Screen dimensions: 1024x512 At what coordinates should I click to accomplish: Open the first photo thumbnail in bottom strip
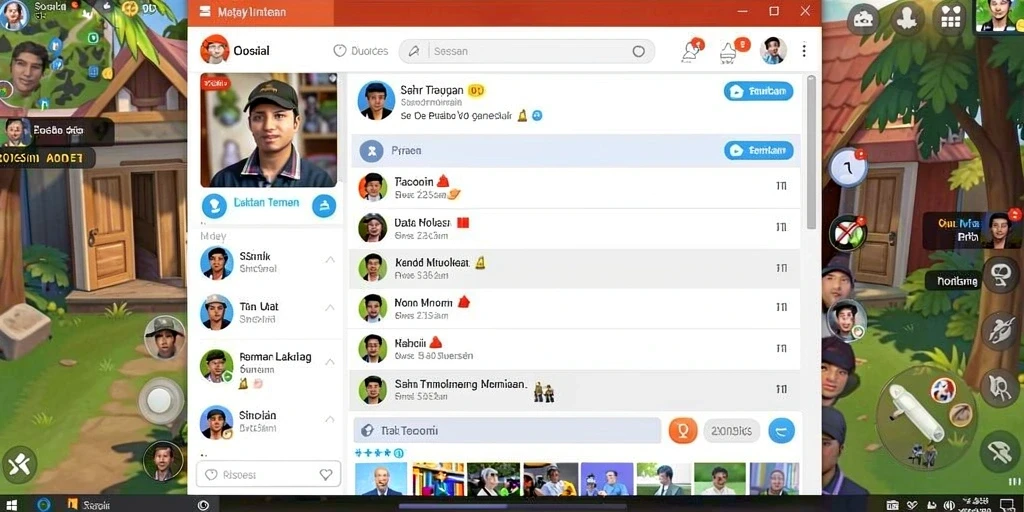click(381, 479)
